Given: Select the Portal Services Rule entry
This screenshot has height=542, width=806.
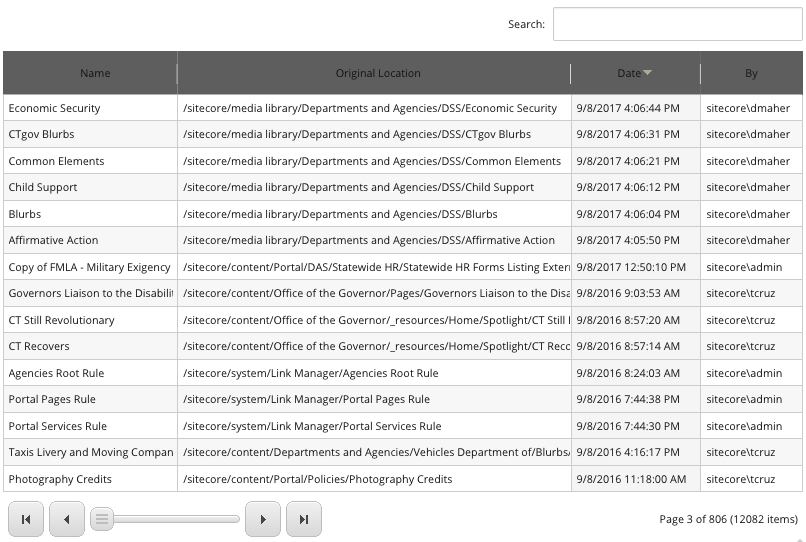Looking at the screenshot, I should coord(58,426).
